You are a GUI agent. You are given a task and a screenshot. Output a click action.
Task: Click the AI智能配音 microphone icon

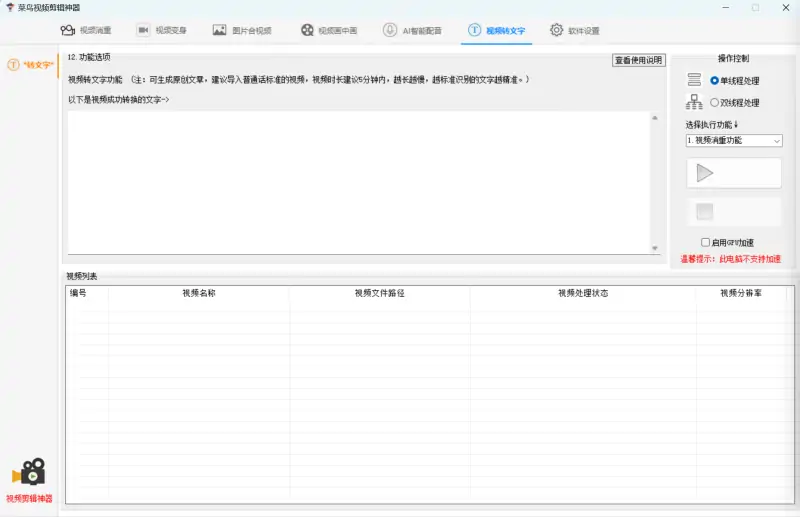(x=389, y=30)
